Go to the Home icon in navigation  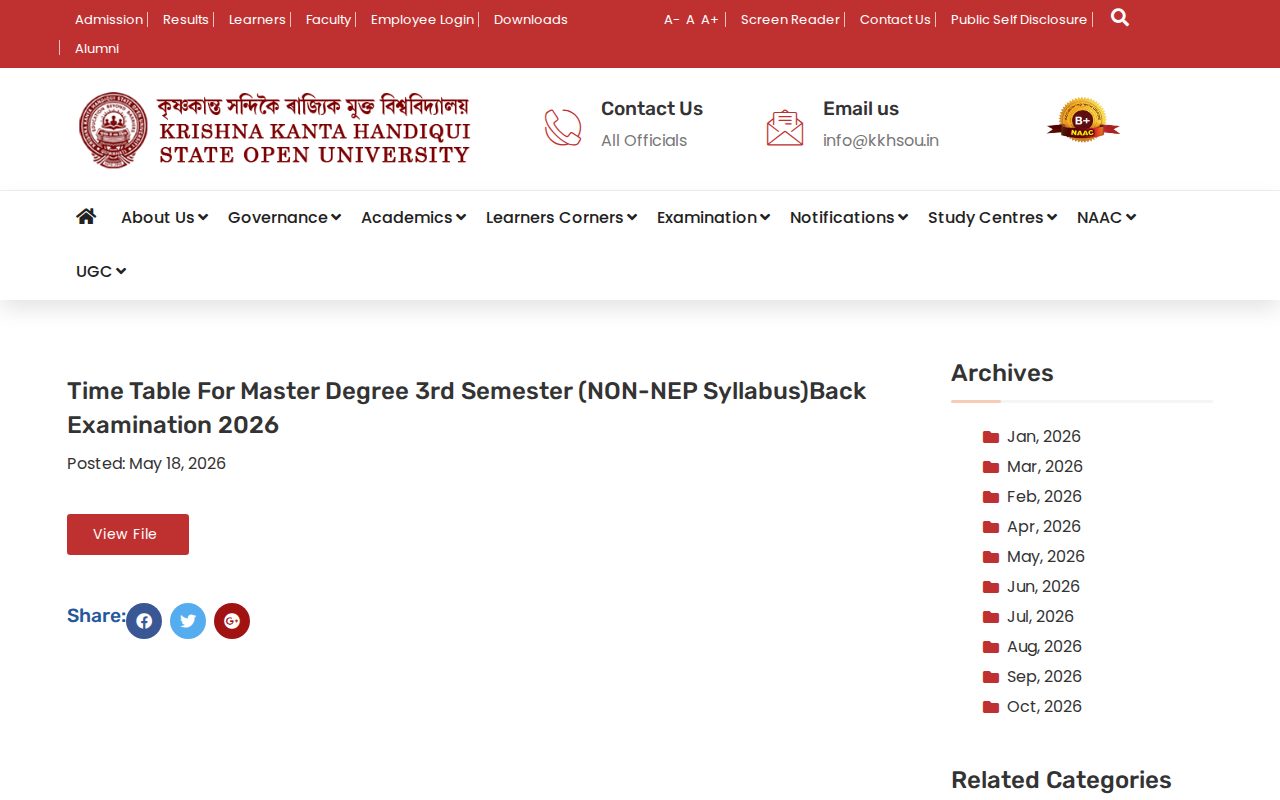coord(86,216)
